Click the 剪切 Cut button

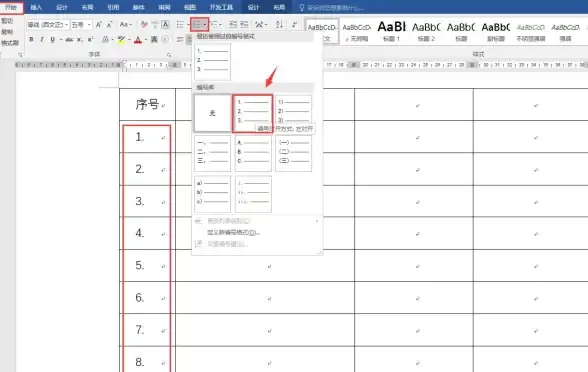pos(7,21)
